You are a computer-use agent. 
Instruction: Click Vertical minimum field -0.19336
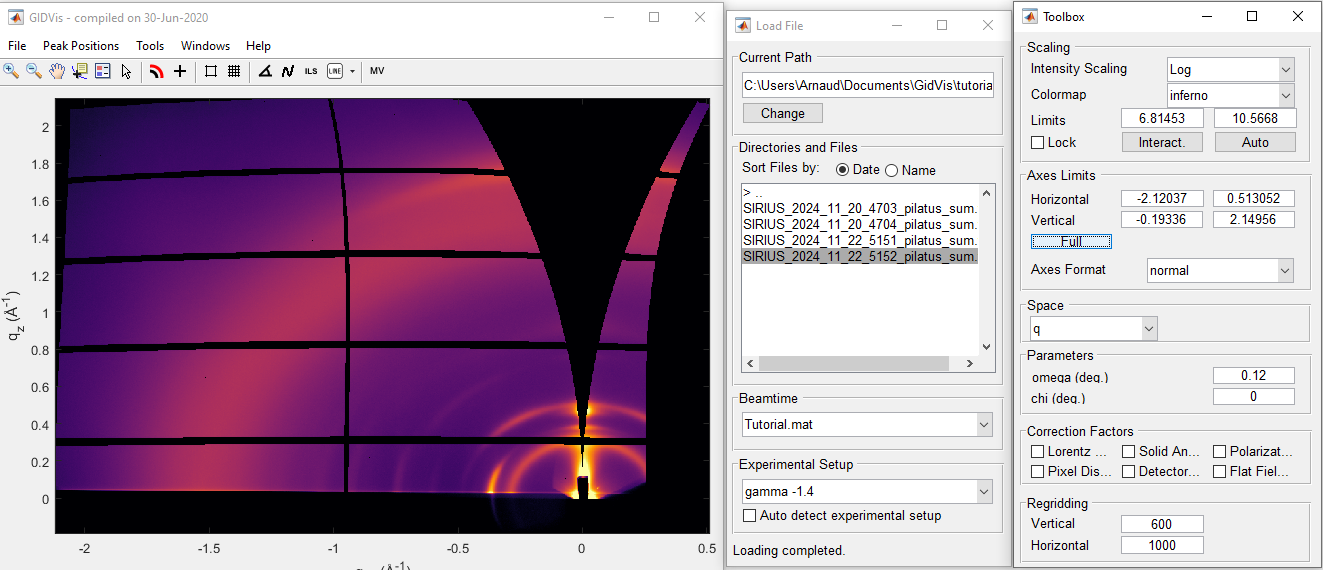(x=1162, y=220)
